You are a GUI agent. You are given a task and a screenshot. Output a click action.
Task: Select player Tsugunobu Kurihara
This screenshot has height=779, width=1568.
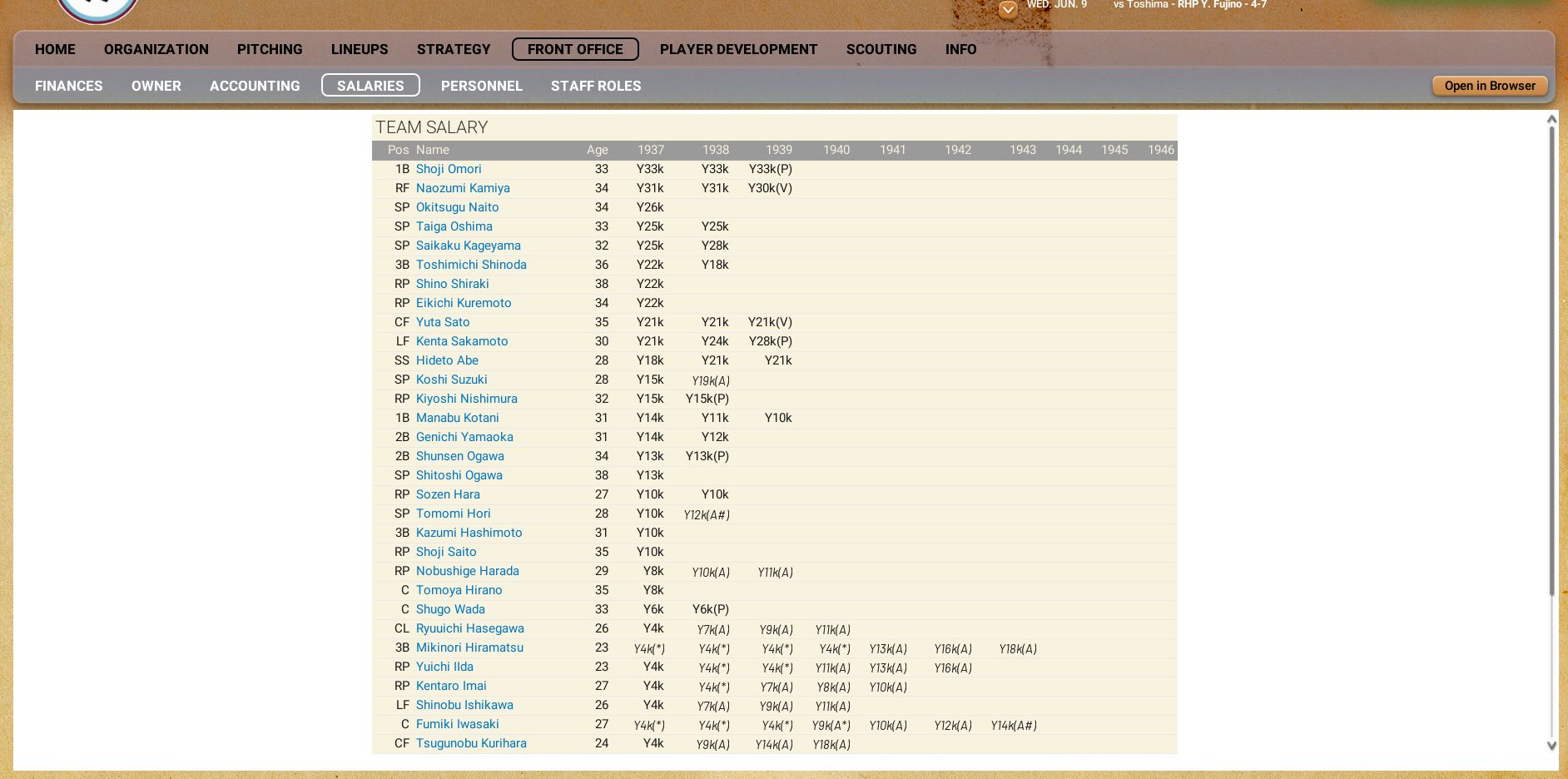click(x=471, y=743)
